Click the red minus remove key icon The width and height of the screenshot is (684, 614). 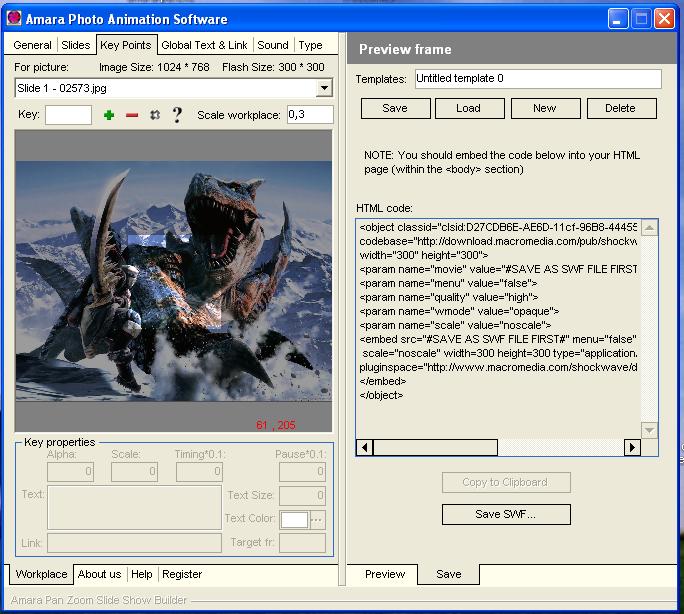point(132,115)
